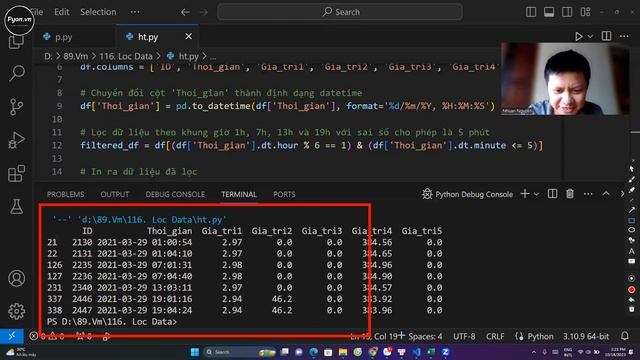640x360 pixels.
Task: Show errors count in status bar
Action: pyautogui.click(x=38, y=336)
